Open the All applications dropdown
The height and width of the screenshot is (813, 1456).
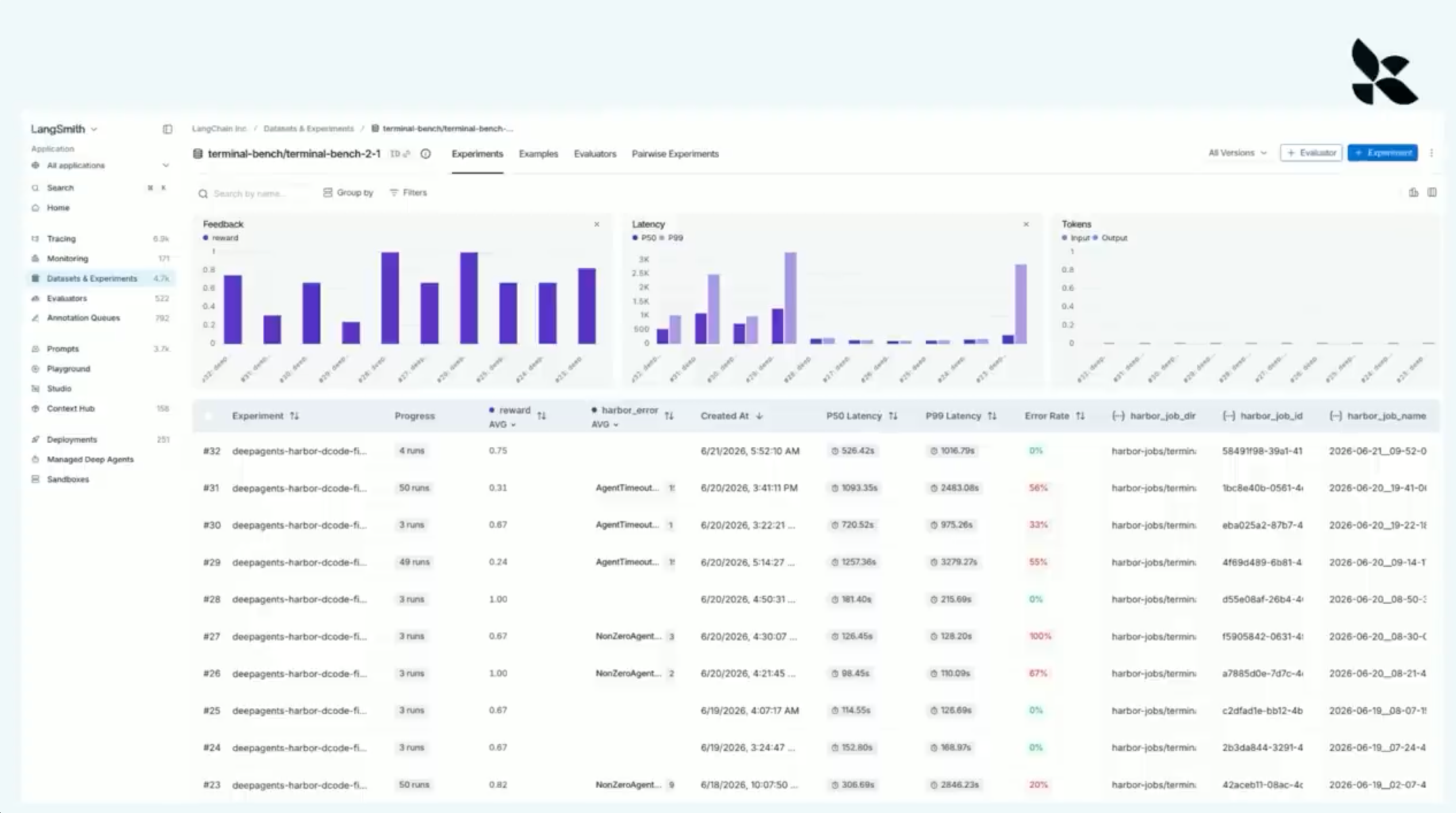point(101,166)
